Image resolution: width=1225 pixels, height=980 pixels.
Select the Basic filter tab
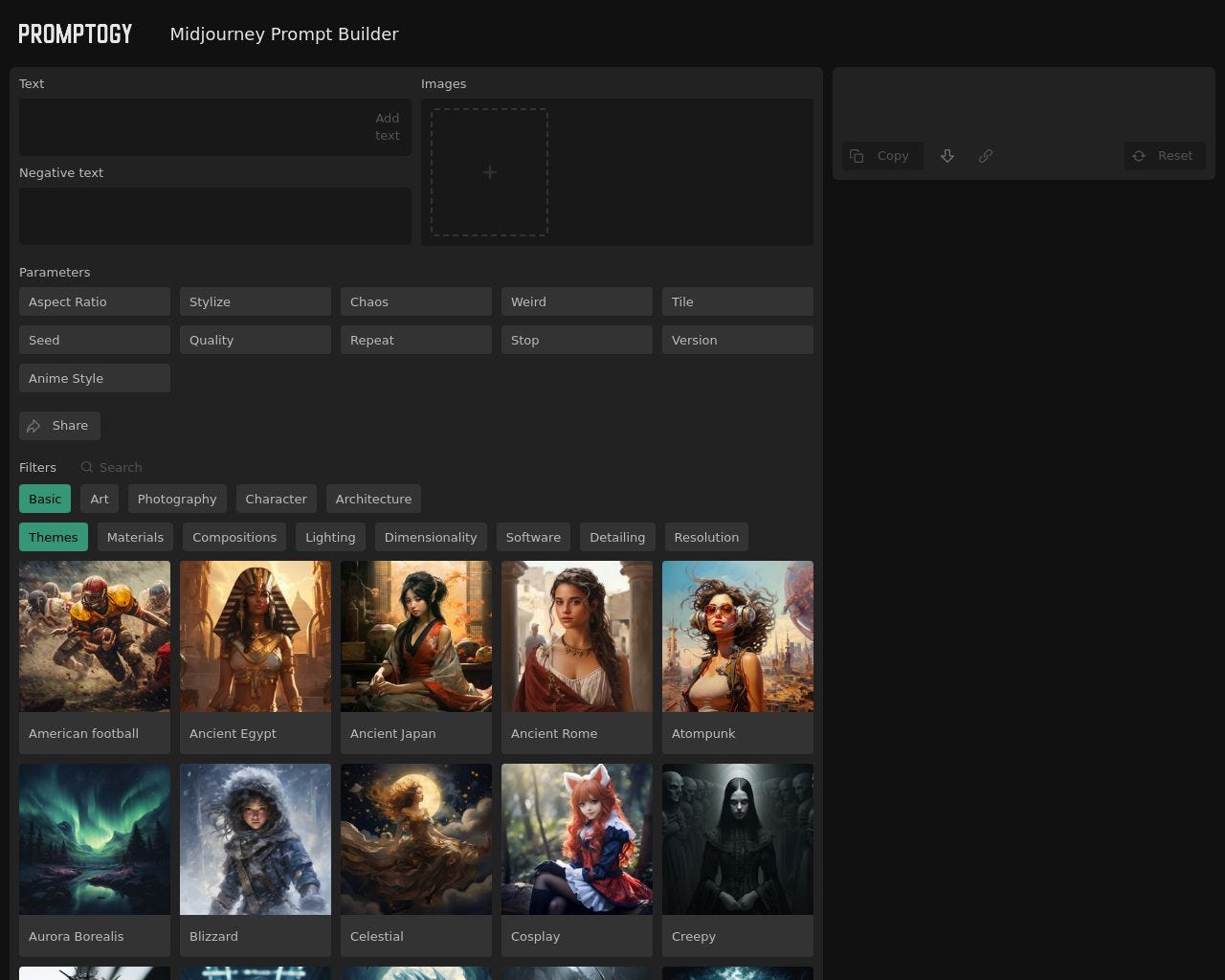tap(45, 499)
